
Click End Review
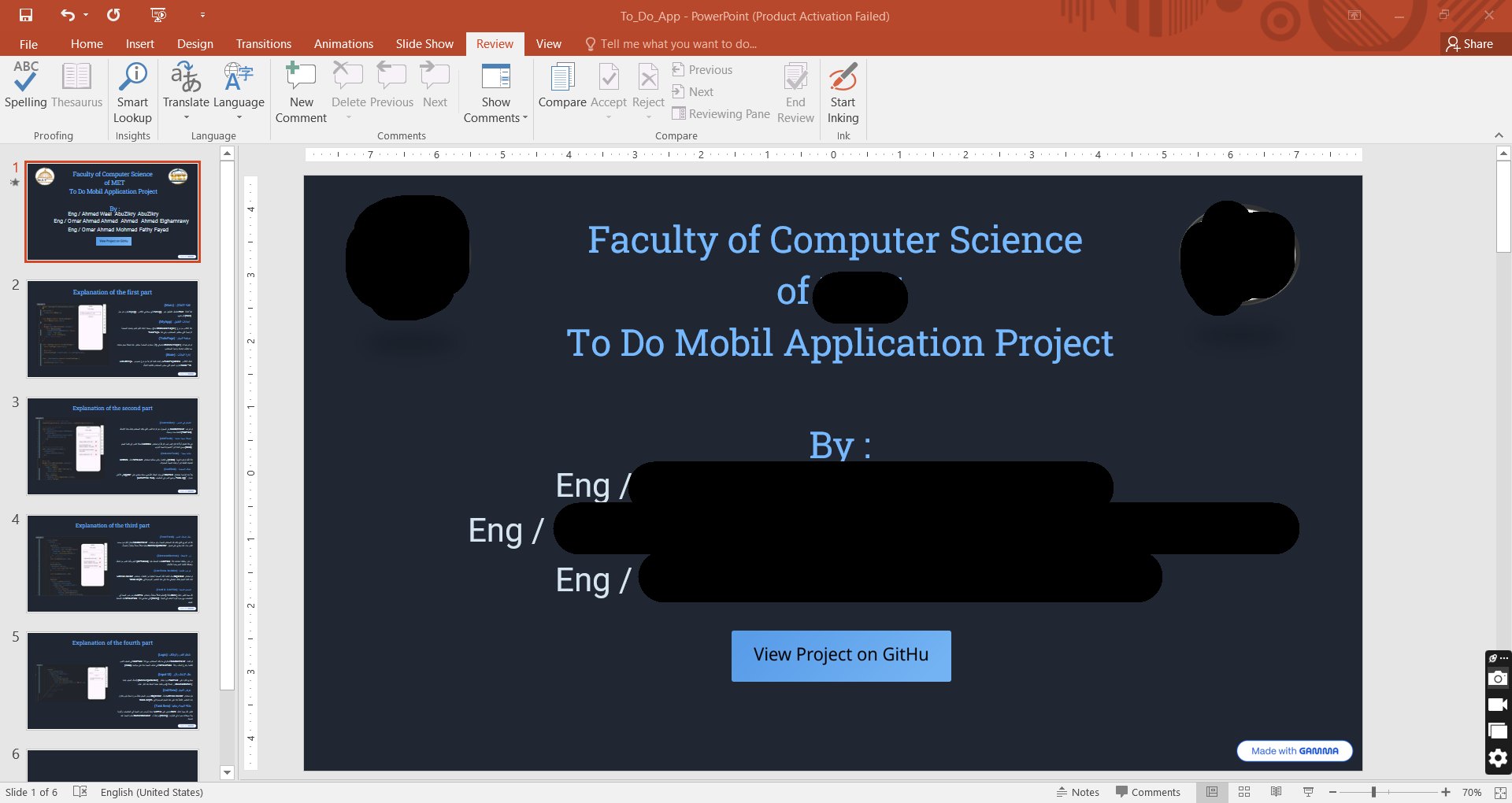coord(795,93)
